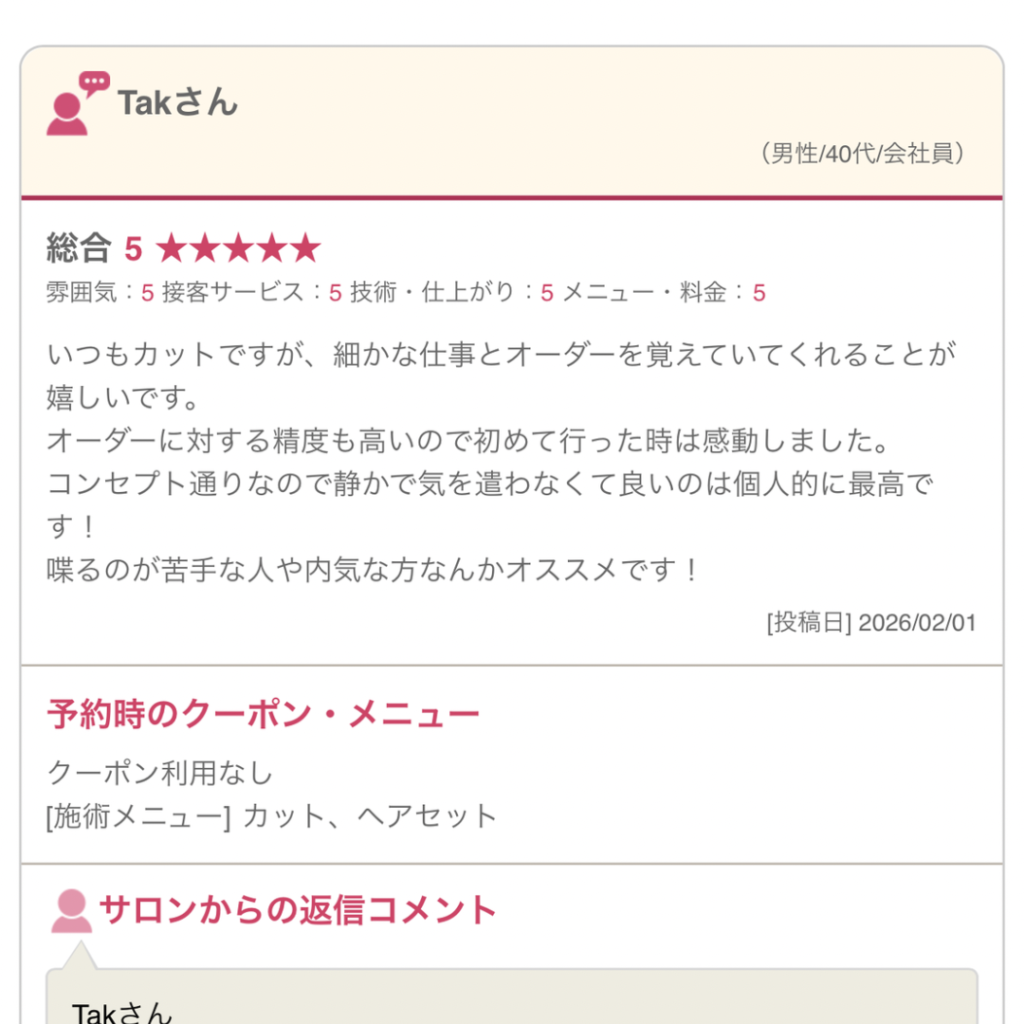Click the line 喋るのが苦手な人 in the review
The width and height of the screenshot is (1024, 1024).
(375, 570)
